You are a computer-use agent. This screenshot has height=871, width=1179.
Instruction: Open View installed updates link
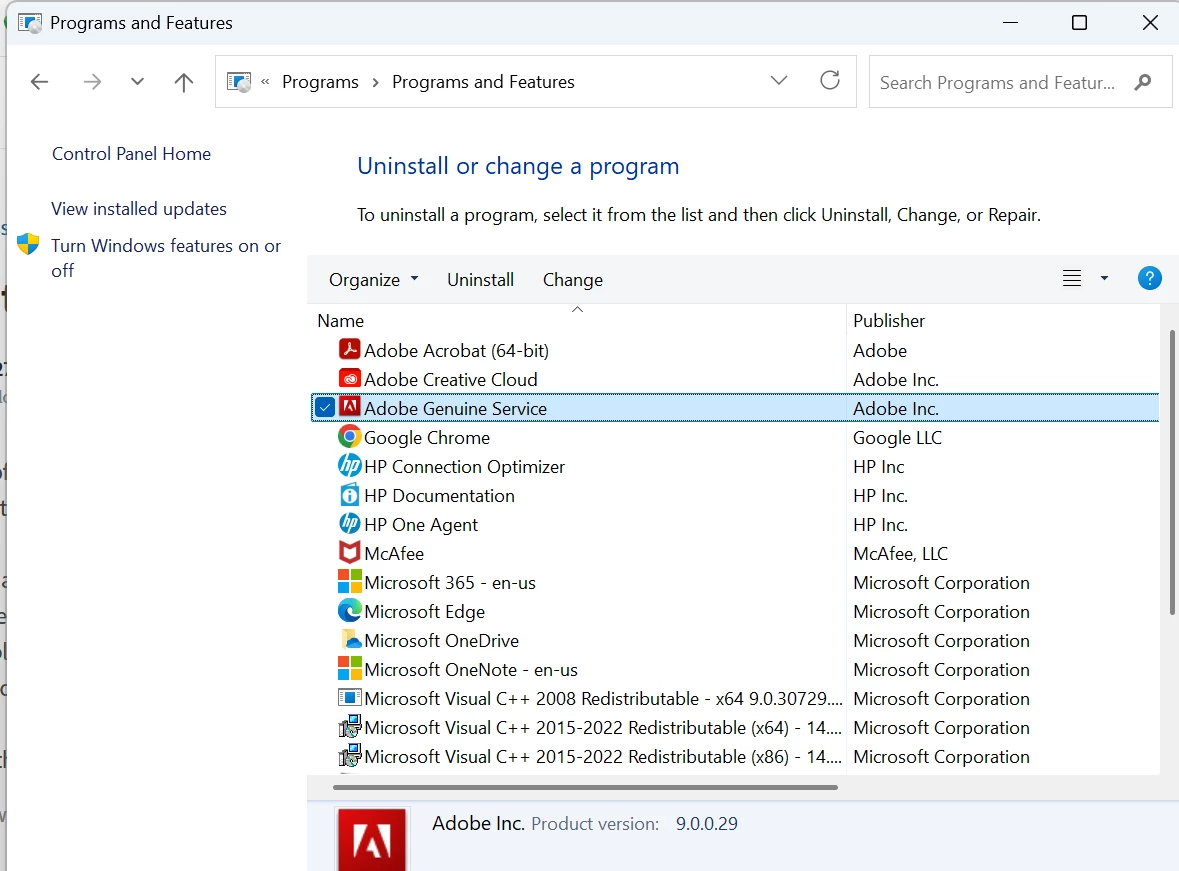(x=139, y=208)
